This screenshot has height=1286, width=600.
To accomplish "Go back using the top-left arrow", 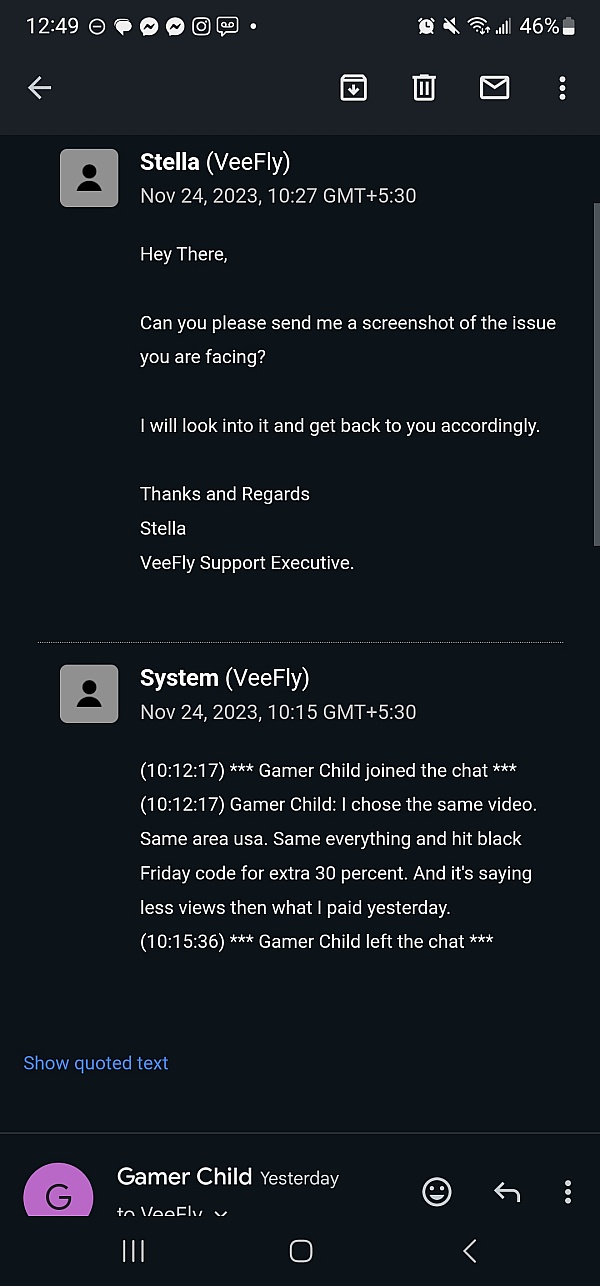I will coord(39,88).
